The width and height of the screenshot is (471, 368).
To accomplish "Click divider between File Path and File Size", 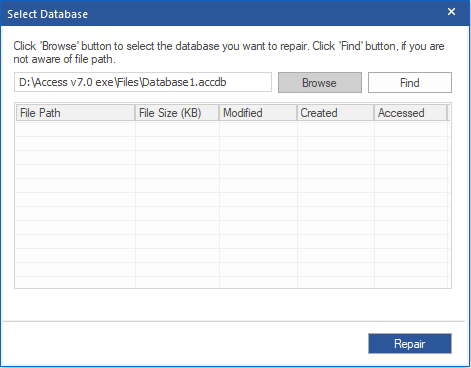I will [x=135, y=113].
